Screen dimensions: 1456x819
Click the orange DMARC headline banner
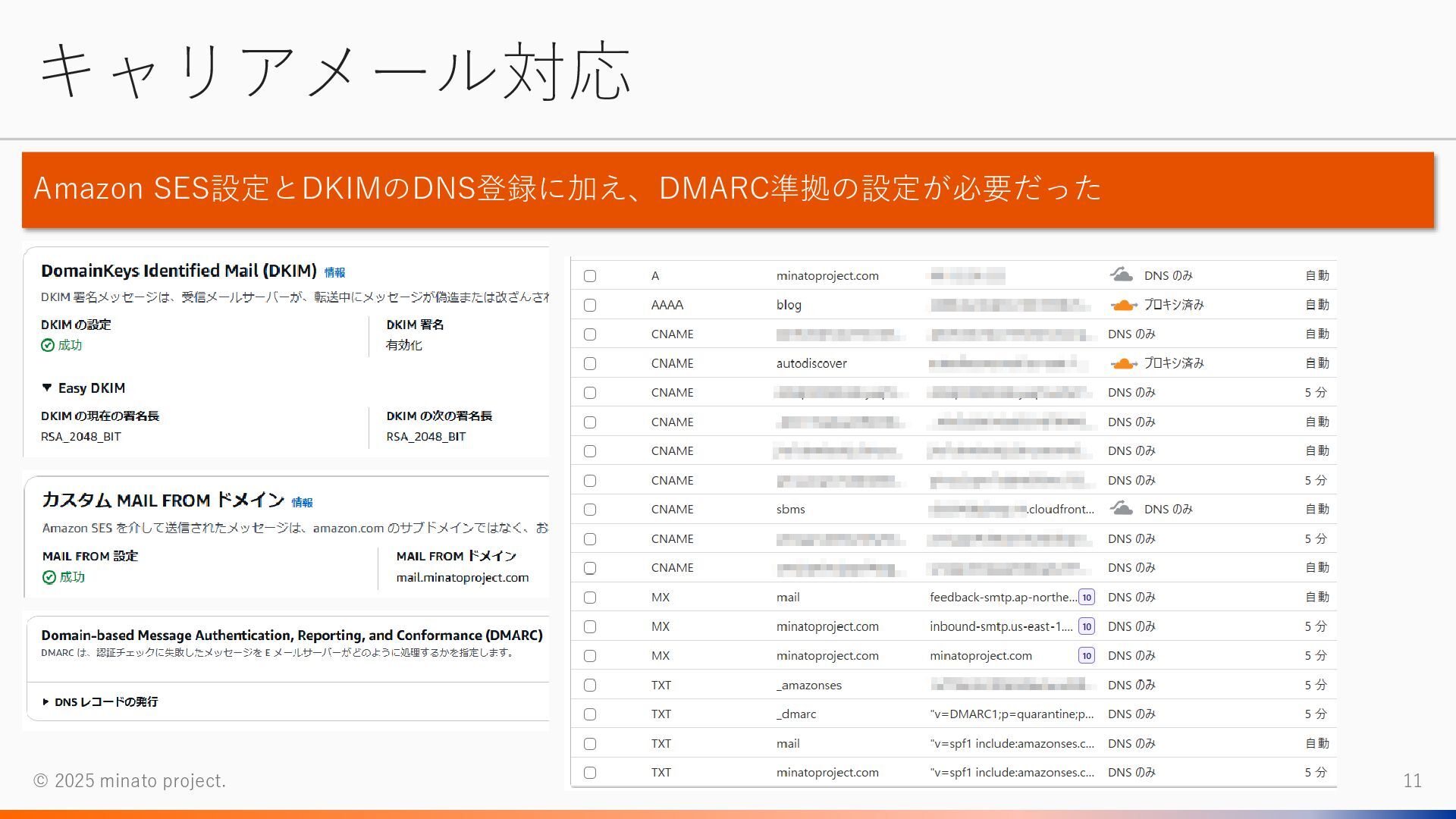(727, 190)
